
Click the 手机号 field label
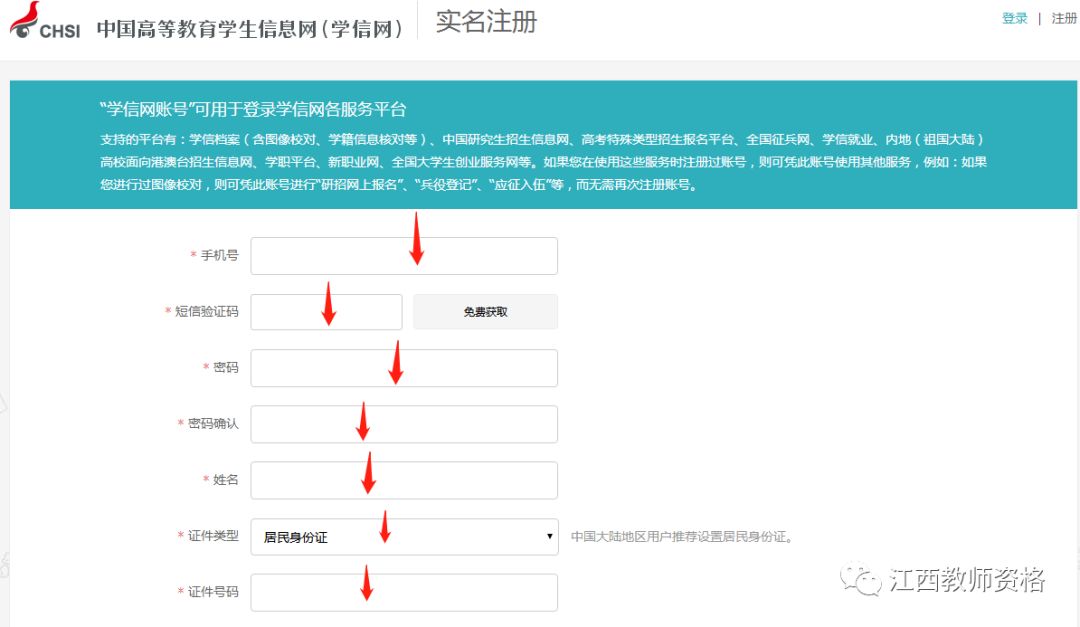pyautogui.click(x=220, y=255)
